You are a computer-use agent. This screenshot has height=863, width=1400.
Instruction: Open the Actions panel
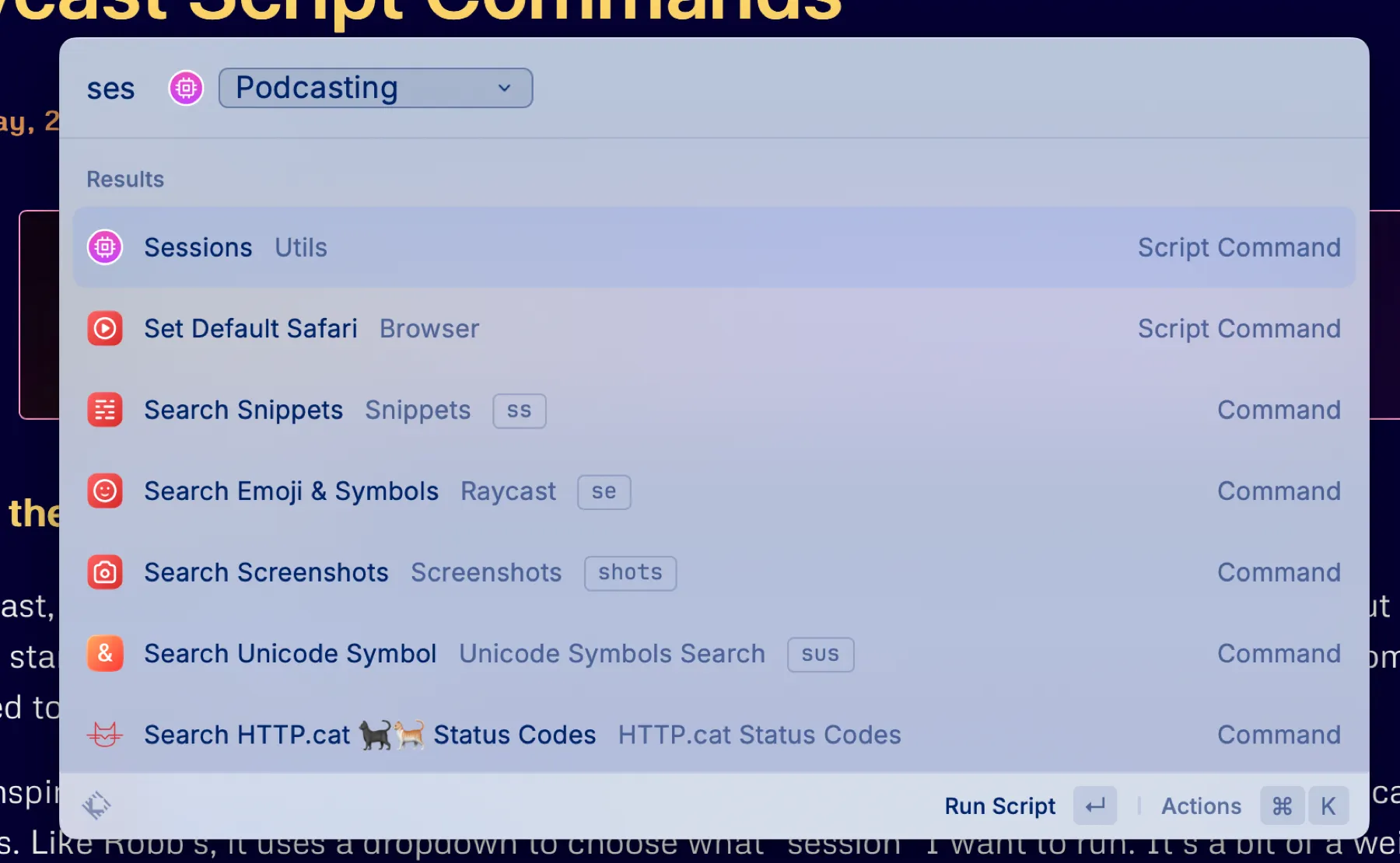pyautogui.click(x=1201, y=805)
